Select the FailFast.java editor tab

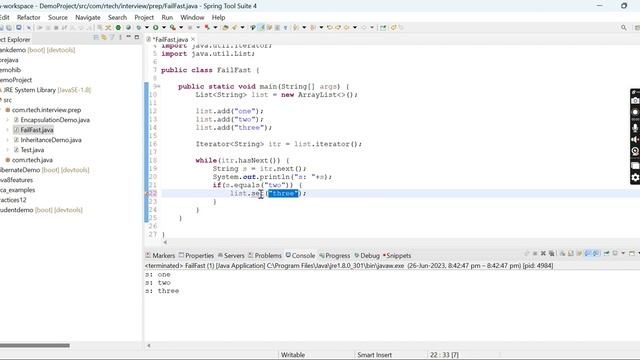pos(171,39)
